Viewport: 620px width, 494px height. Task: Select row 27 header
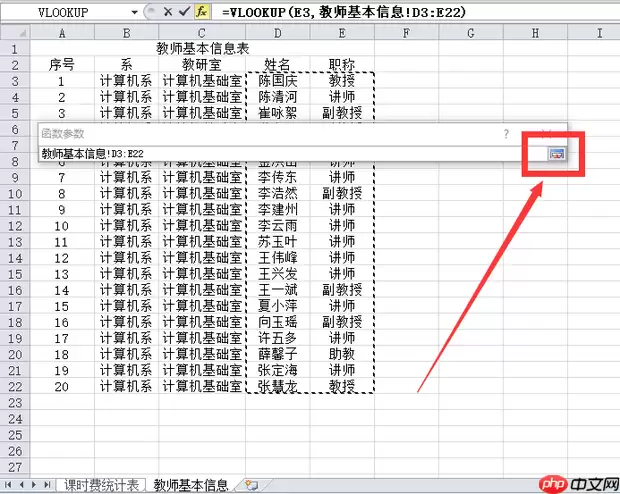15,467
